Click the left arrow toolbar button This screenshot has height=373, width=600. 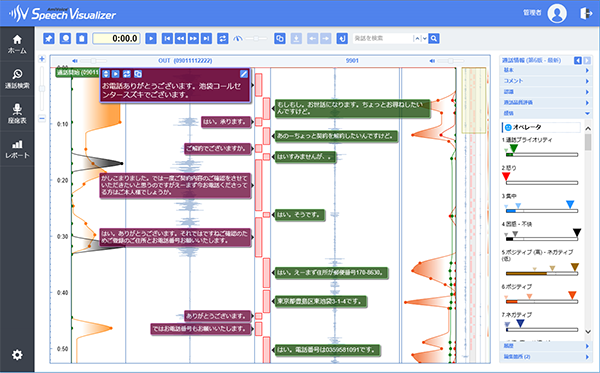tap(313, 38)
